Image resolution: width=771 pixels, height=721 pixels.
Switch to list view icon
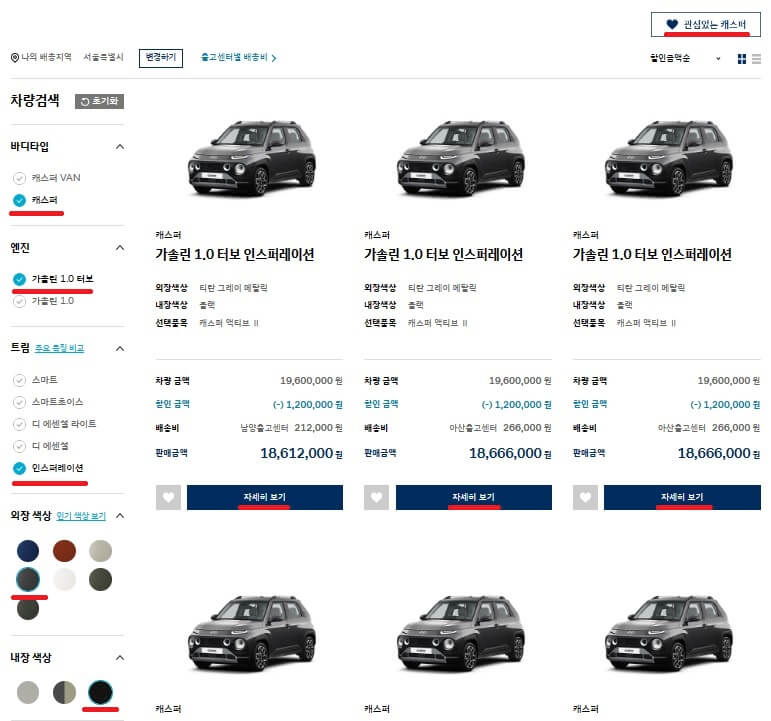click(x=756, y=59)
